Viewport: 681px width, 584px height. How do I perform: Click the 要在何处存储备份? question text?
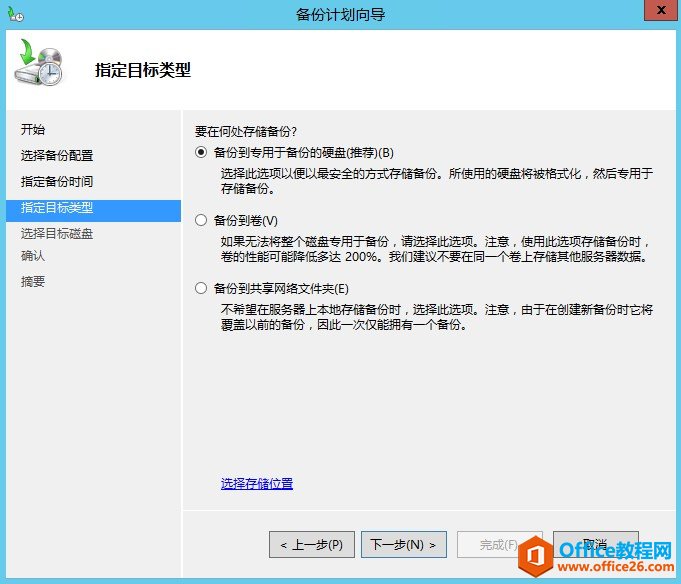coord(246,132)
